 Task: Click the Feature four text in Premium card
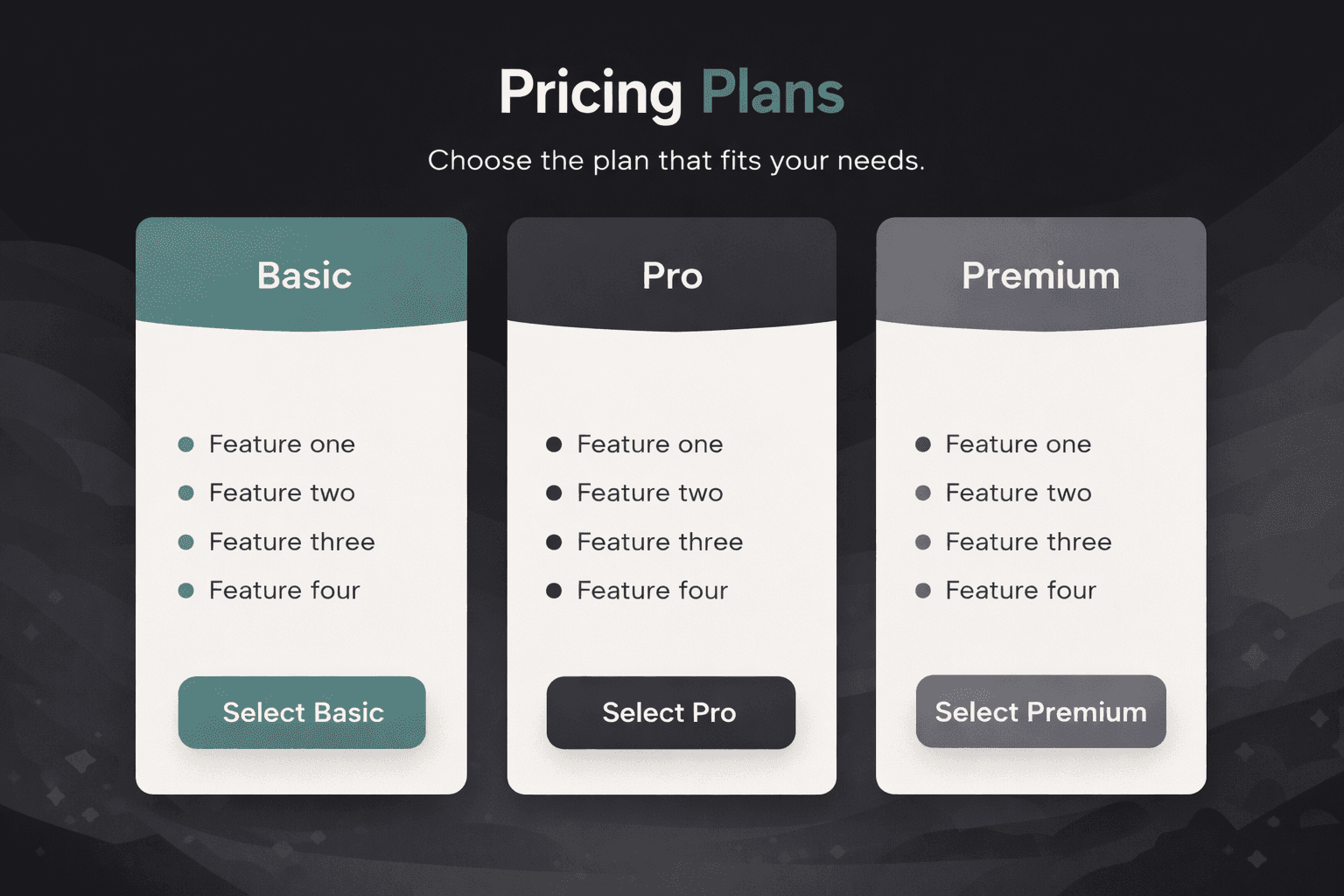tap(1020, 591)
